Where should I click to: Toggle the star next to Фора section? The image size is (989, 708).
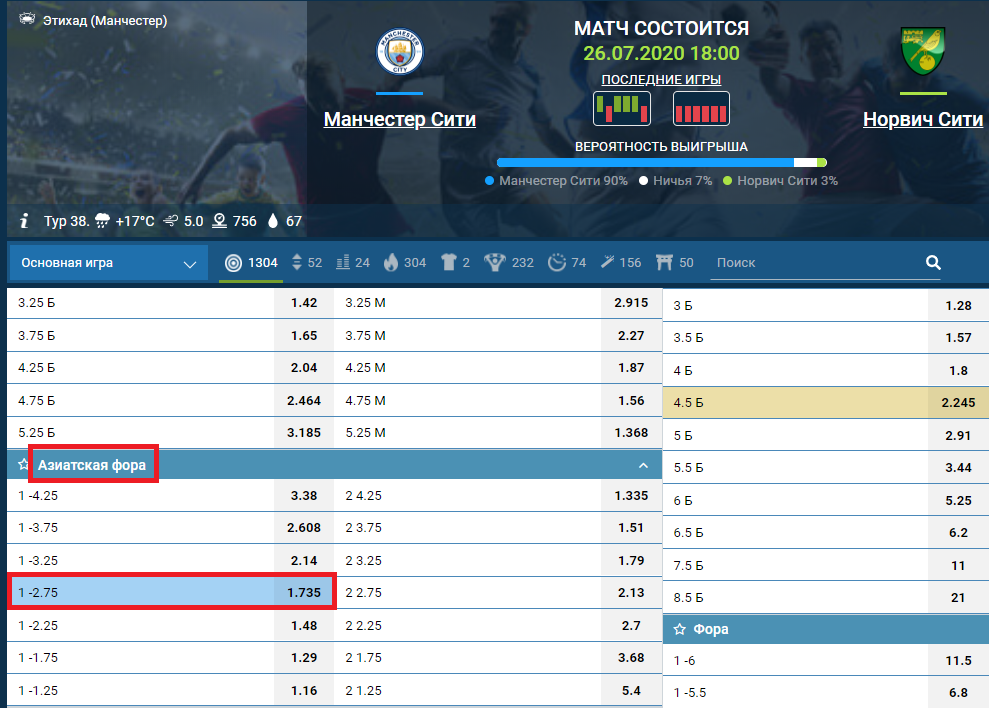pyautogui.click(x=679, y=629)
